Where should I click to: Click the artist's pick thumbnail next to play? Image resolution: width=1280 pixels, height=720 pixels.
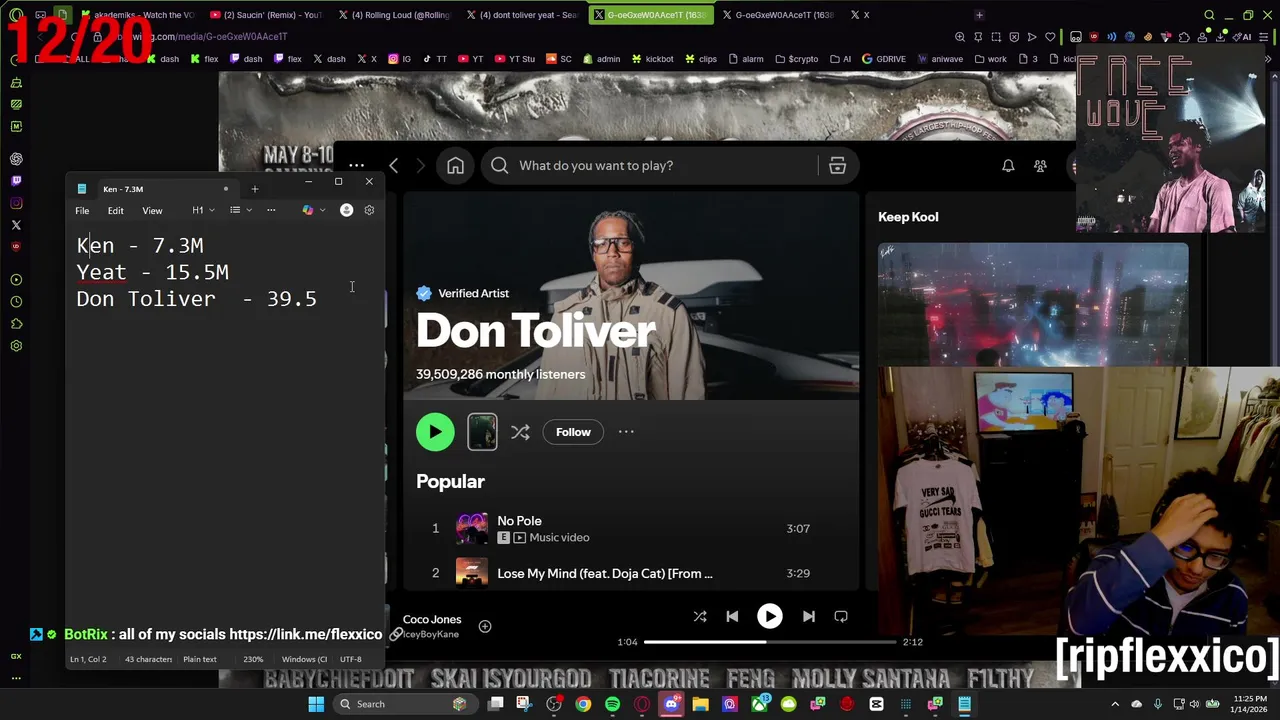[x=482, y=432]
